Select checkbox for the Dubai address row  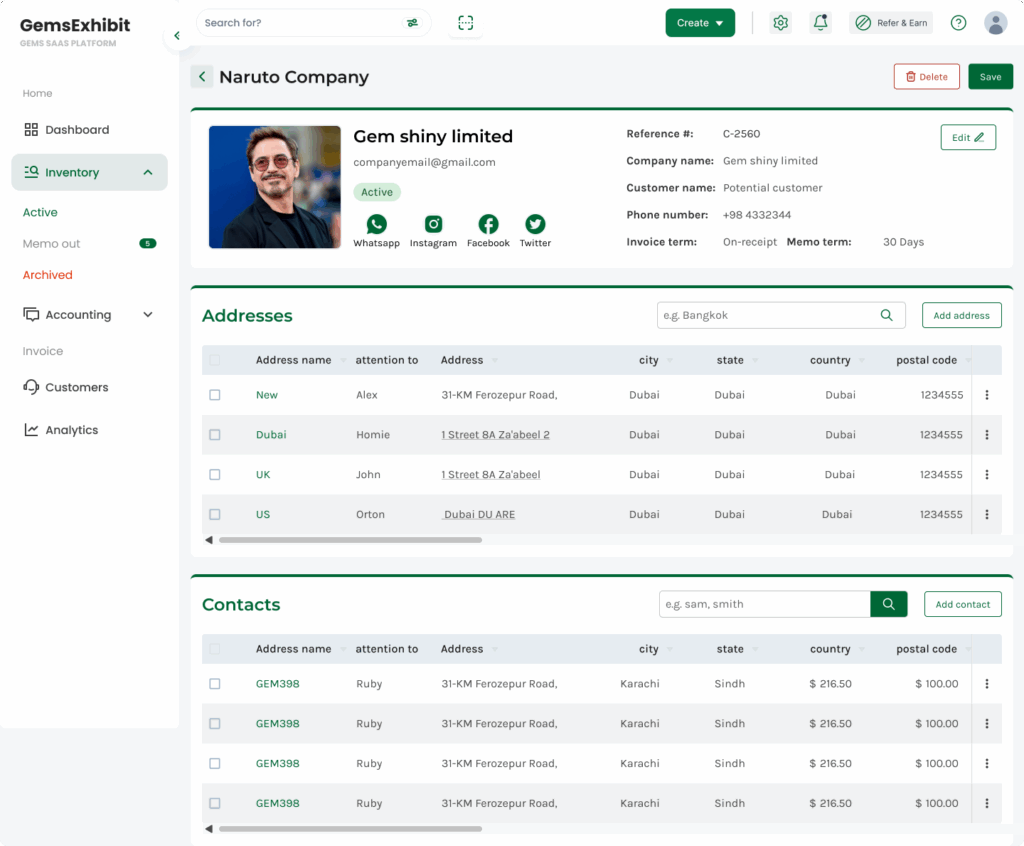215,435
